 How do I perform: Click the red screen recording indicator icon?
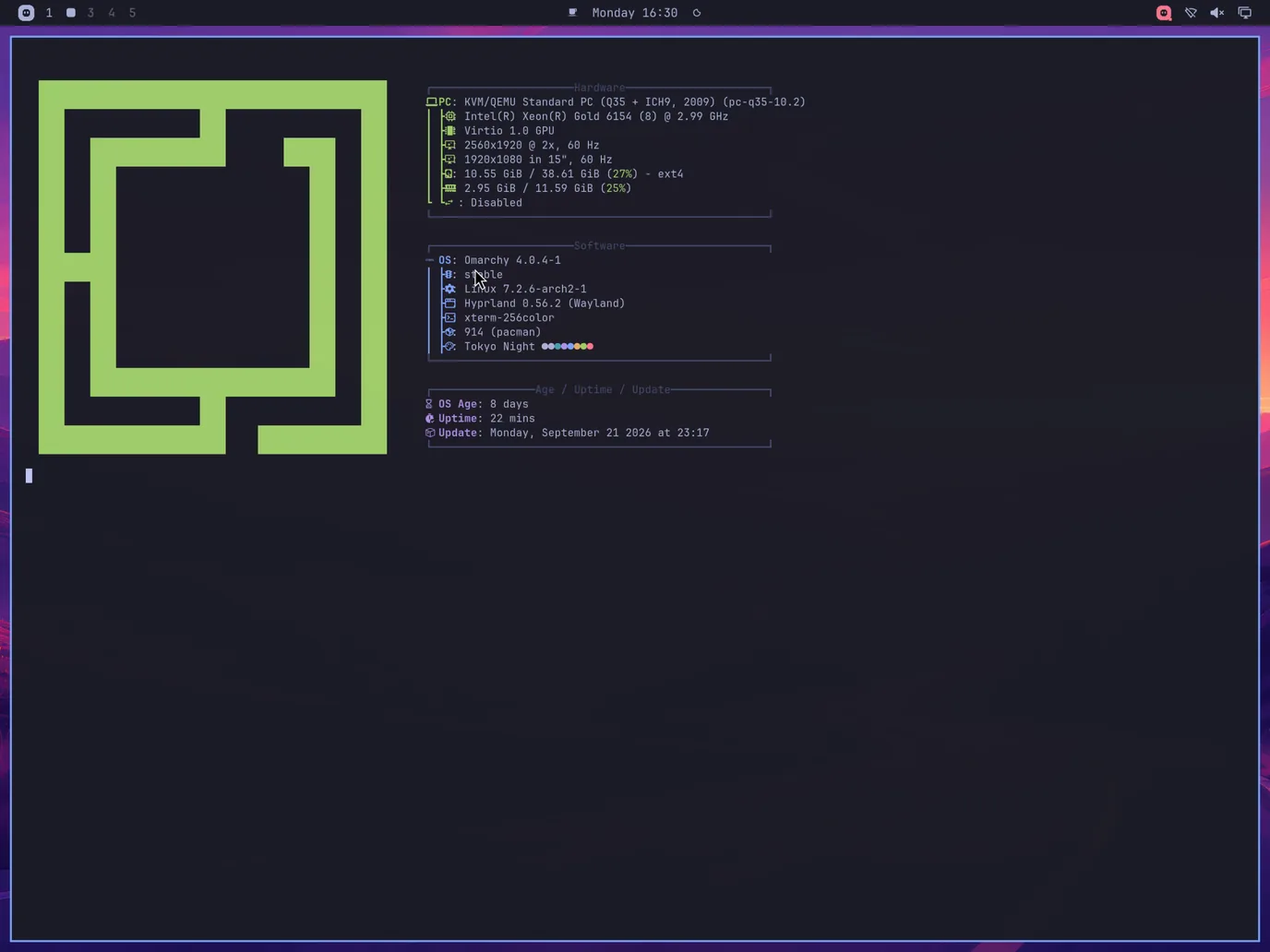[x=1164, y=13]
